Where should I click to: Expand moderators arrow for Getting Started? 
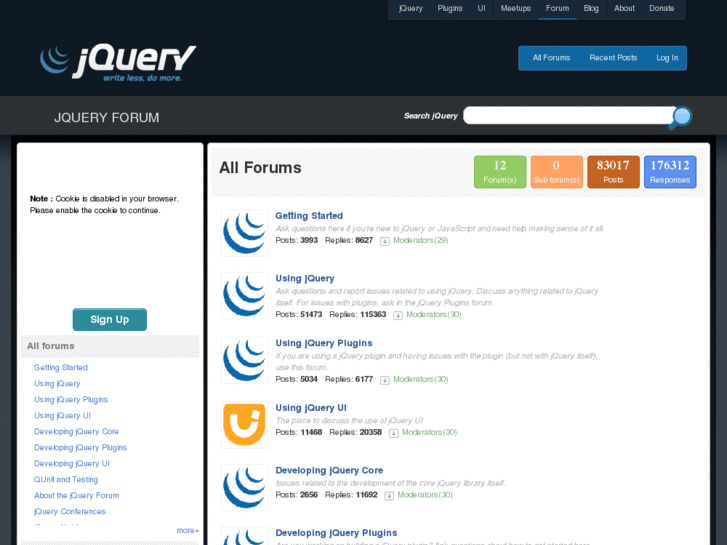[x=385, y=241]
